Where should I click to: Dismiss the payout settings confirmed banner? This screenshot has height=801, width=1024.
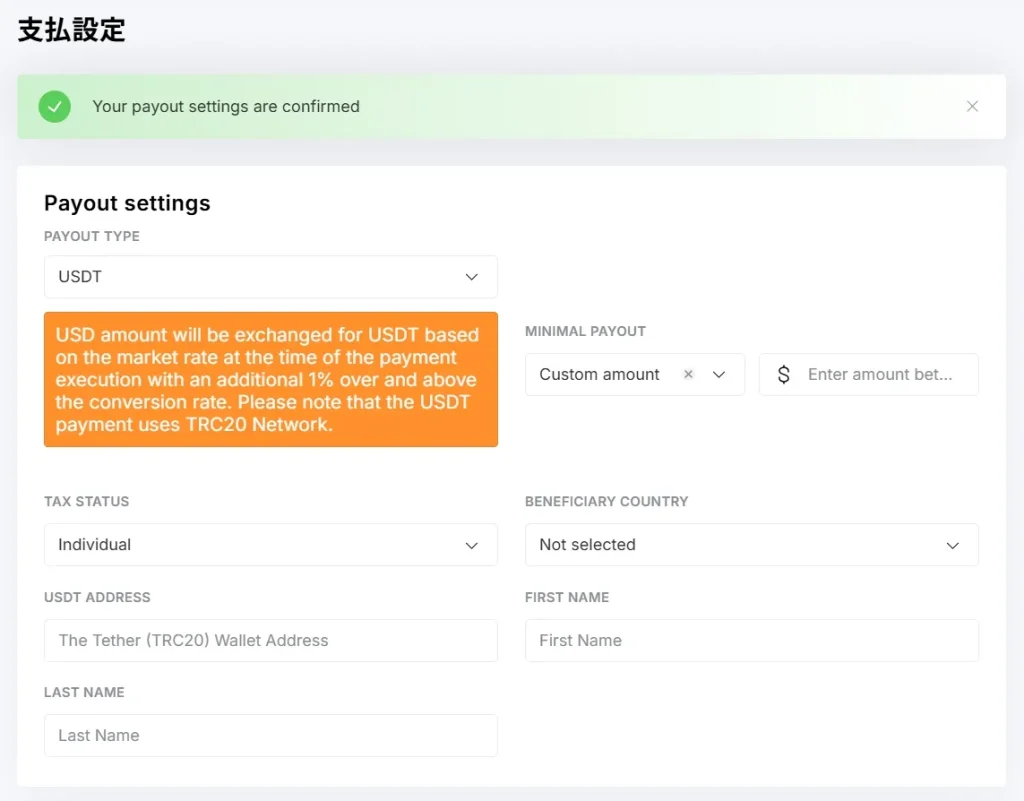(x=972, y=107)
